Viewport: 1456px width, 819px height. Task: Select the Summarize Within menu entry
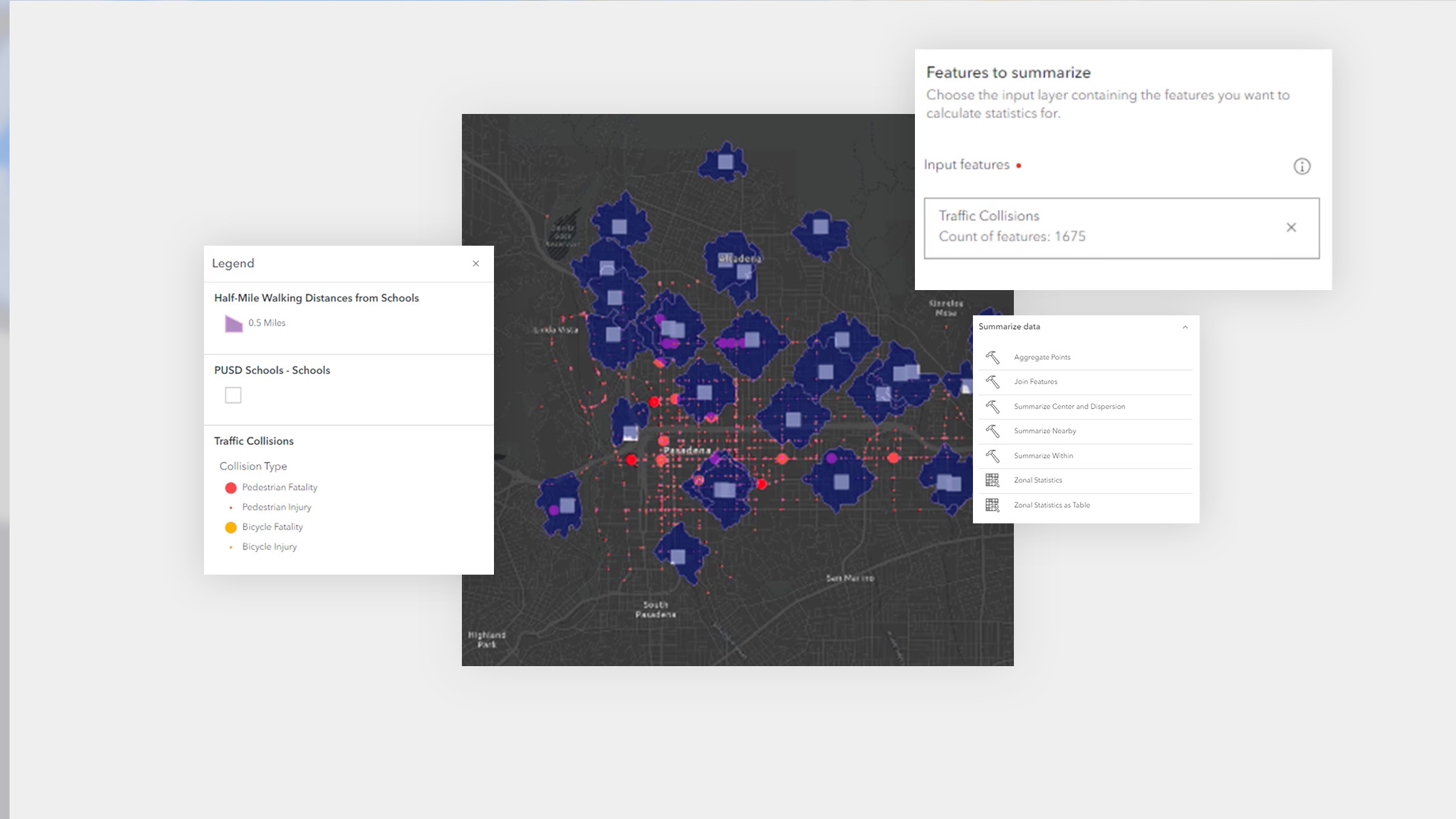(x=1043, y=455)
